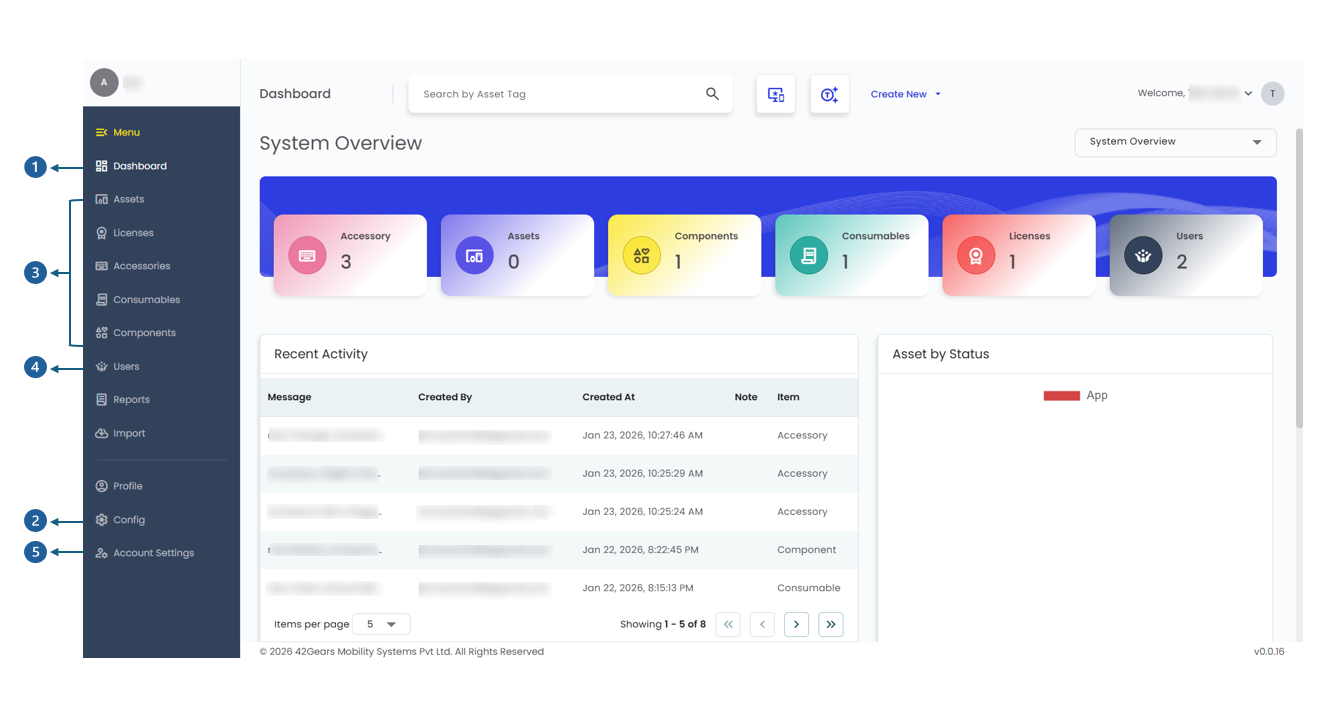Image resolution: width=1323 pixels, height=715 pixels.
Task: Collapse the sidebar using Menu toggle
Action: pos(102,132)
